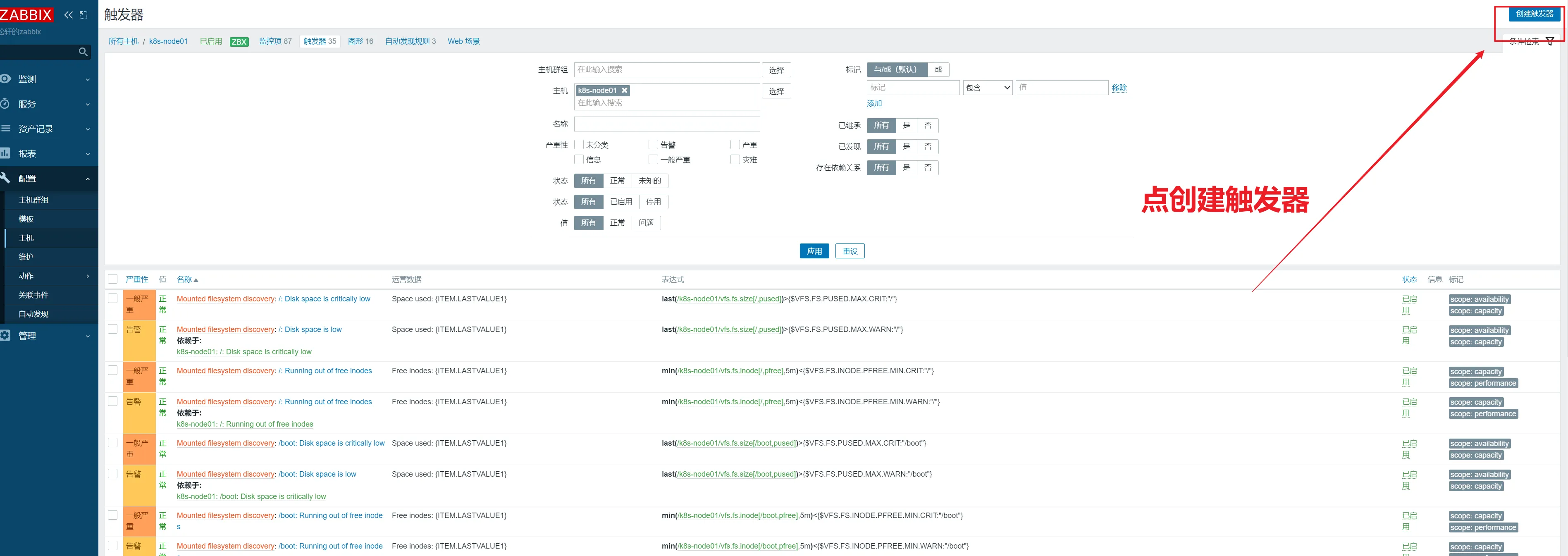Click the filter funnel icon
Screen dimensions: 1568x556
[1550, 41]
